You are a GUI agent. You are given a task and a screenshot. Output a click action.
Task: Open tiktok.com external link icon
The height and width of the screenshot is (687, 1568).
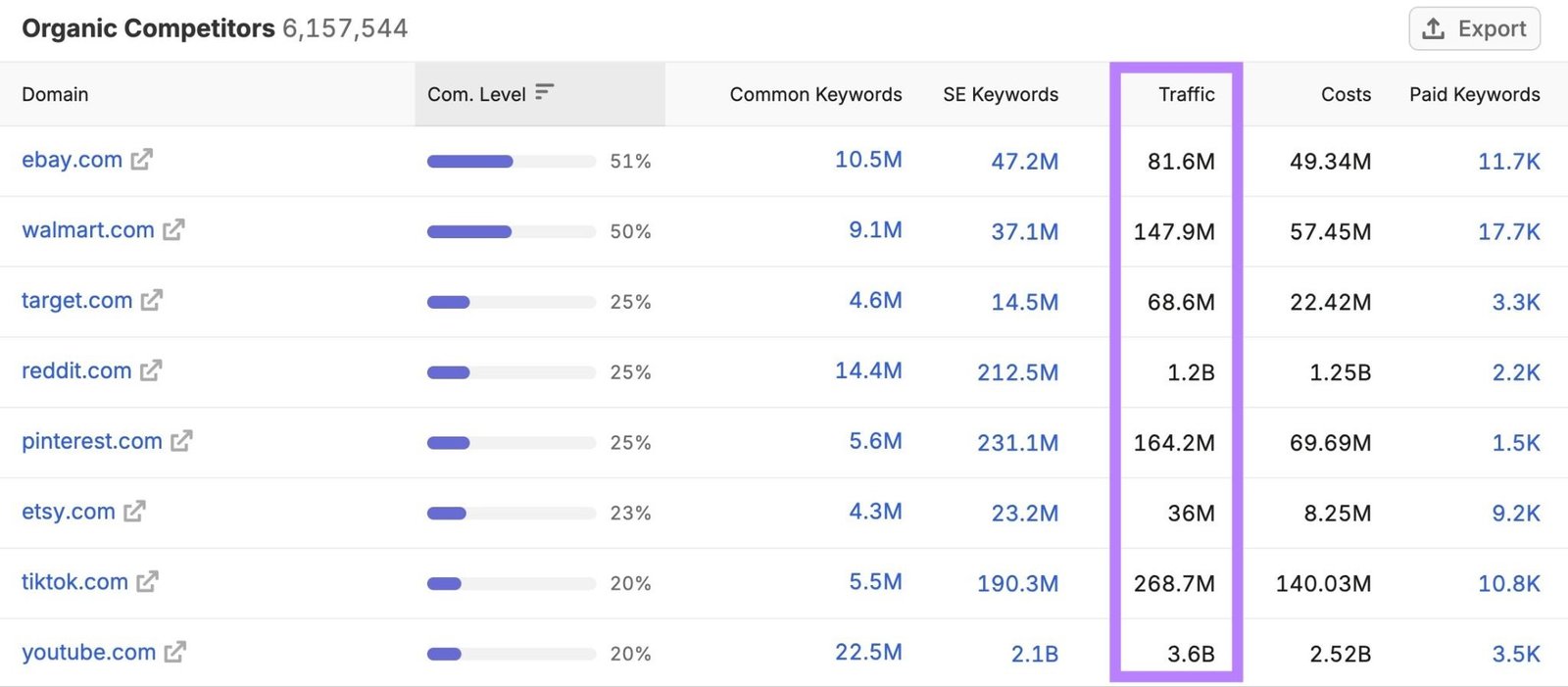pyautogui.click(x=147, y=582)
